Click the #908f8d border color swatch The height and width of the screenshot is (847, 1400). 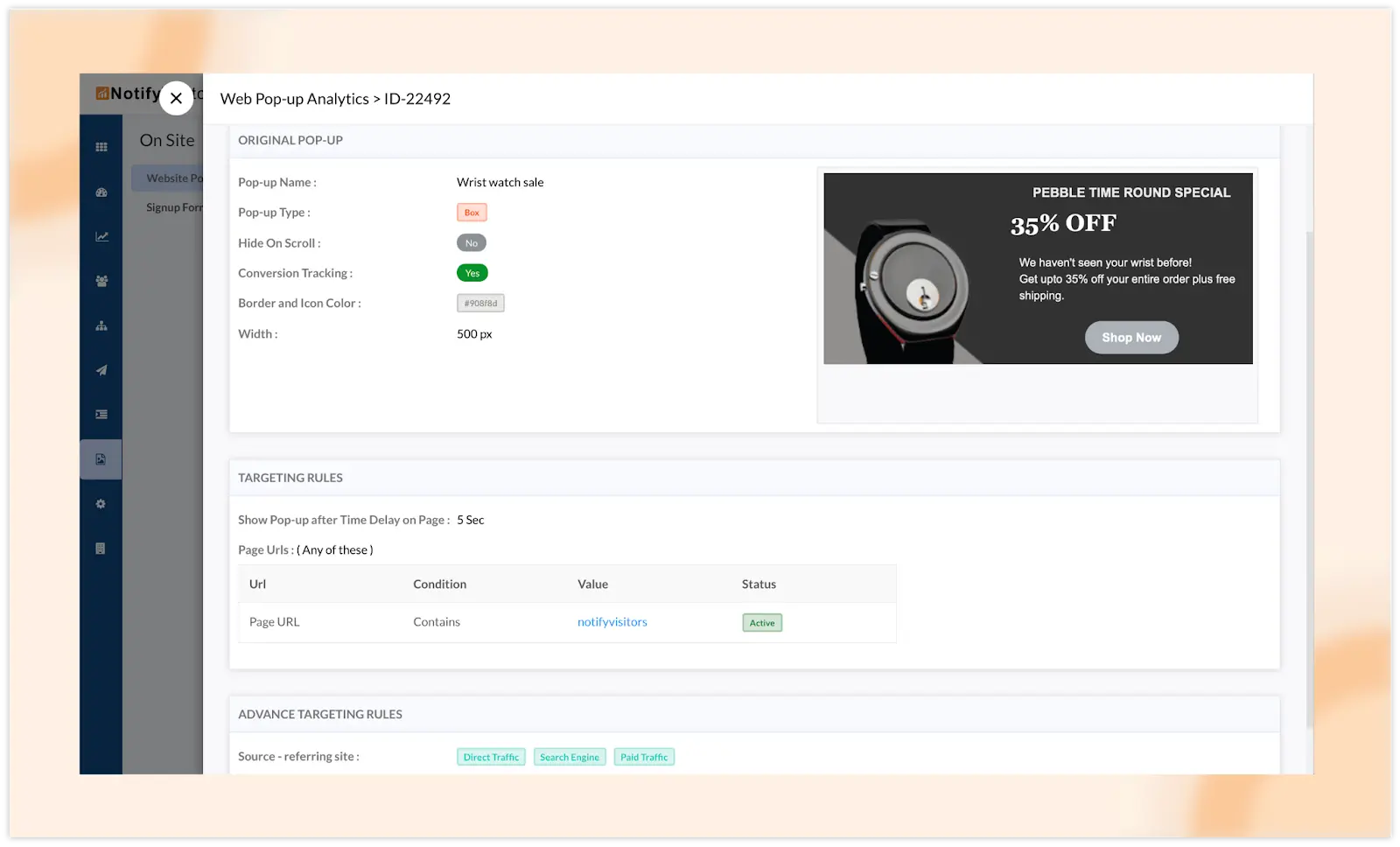[480, 304]
